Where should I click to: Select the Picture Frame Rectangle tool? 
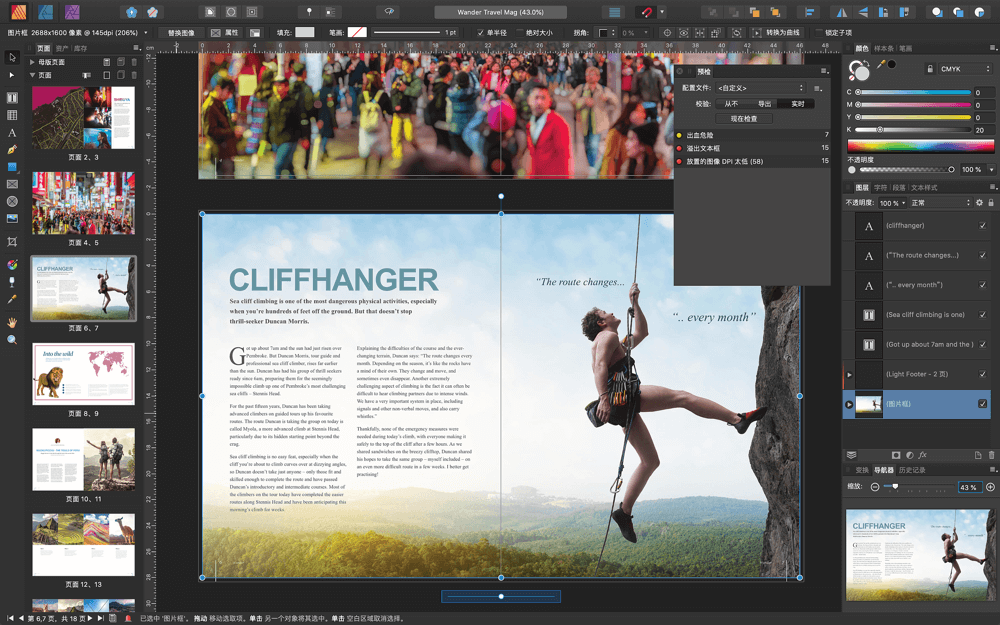(x=11, y=184)
